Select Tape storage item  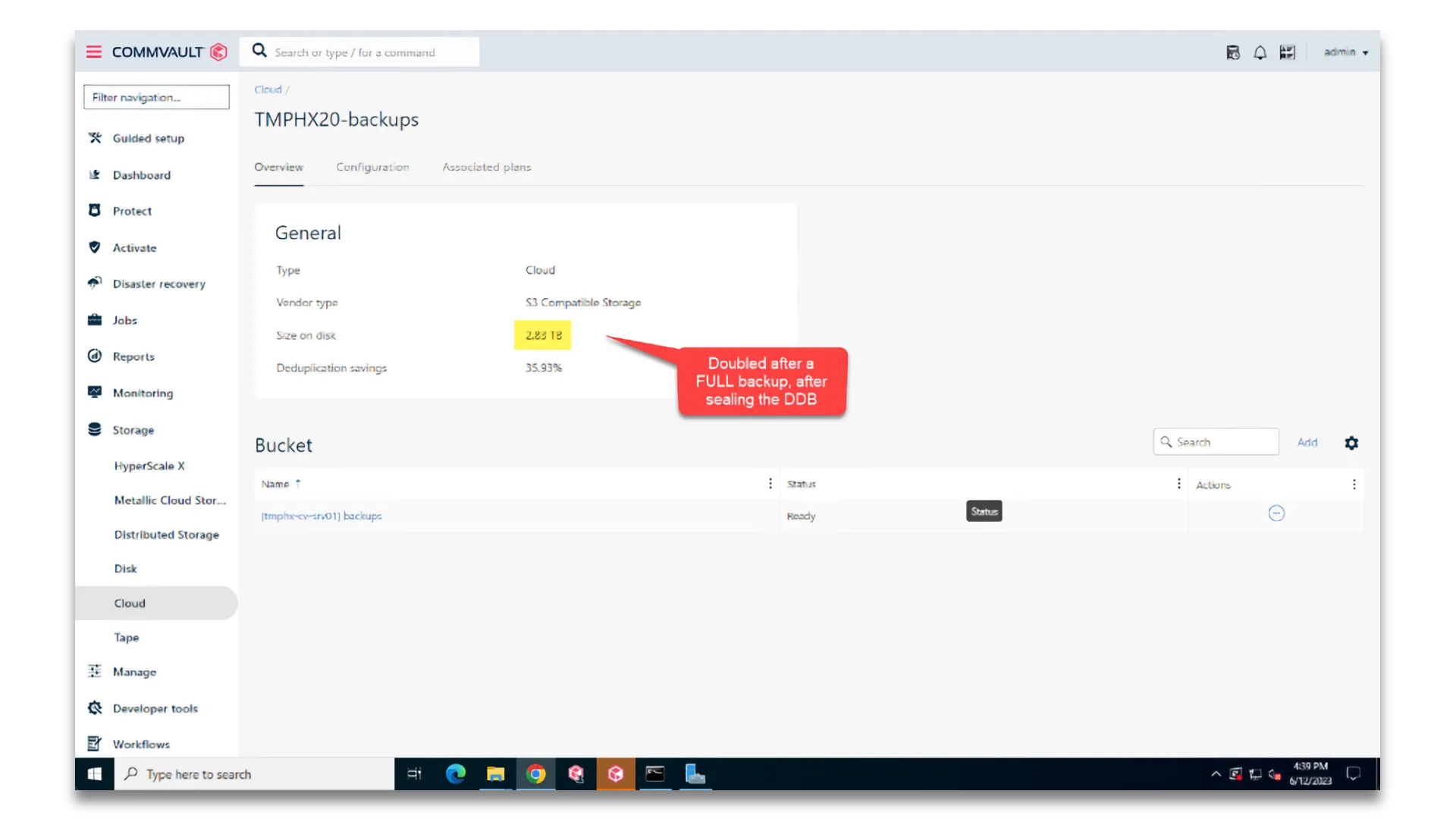127,638
